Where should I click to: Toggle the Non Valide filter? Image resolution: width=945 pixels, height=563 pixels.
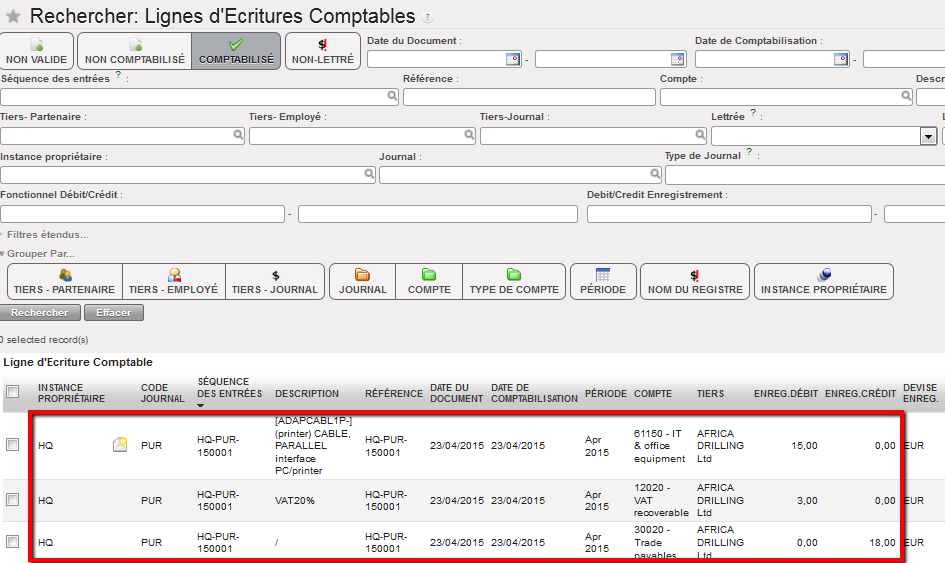[x=36, y=52]
